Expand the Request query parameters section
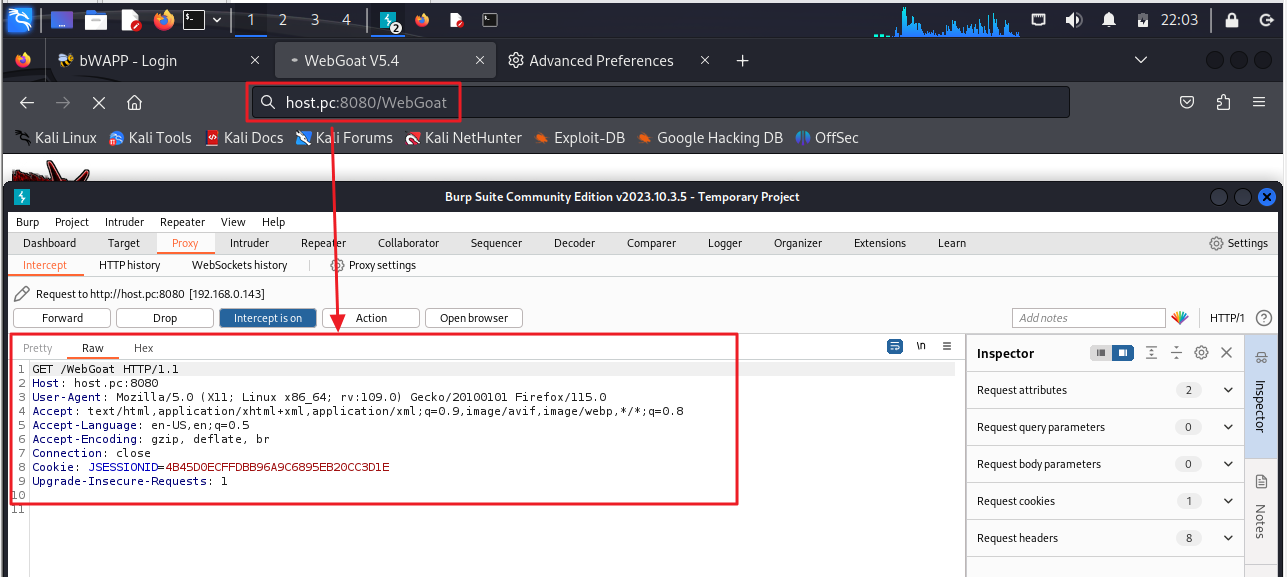Viewport: 1287px width, 577px height. [1106, 427]
